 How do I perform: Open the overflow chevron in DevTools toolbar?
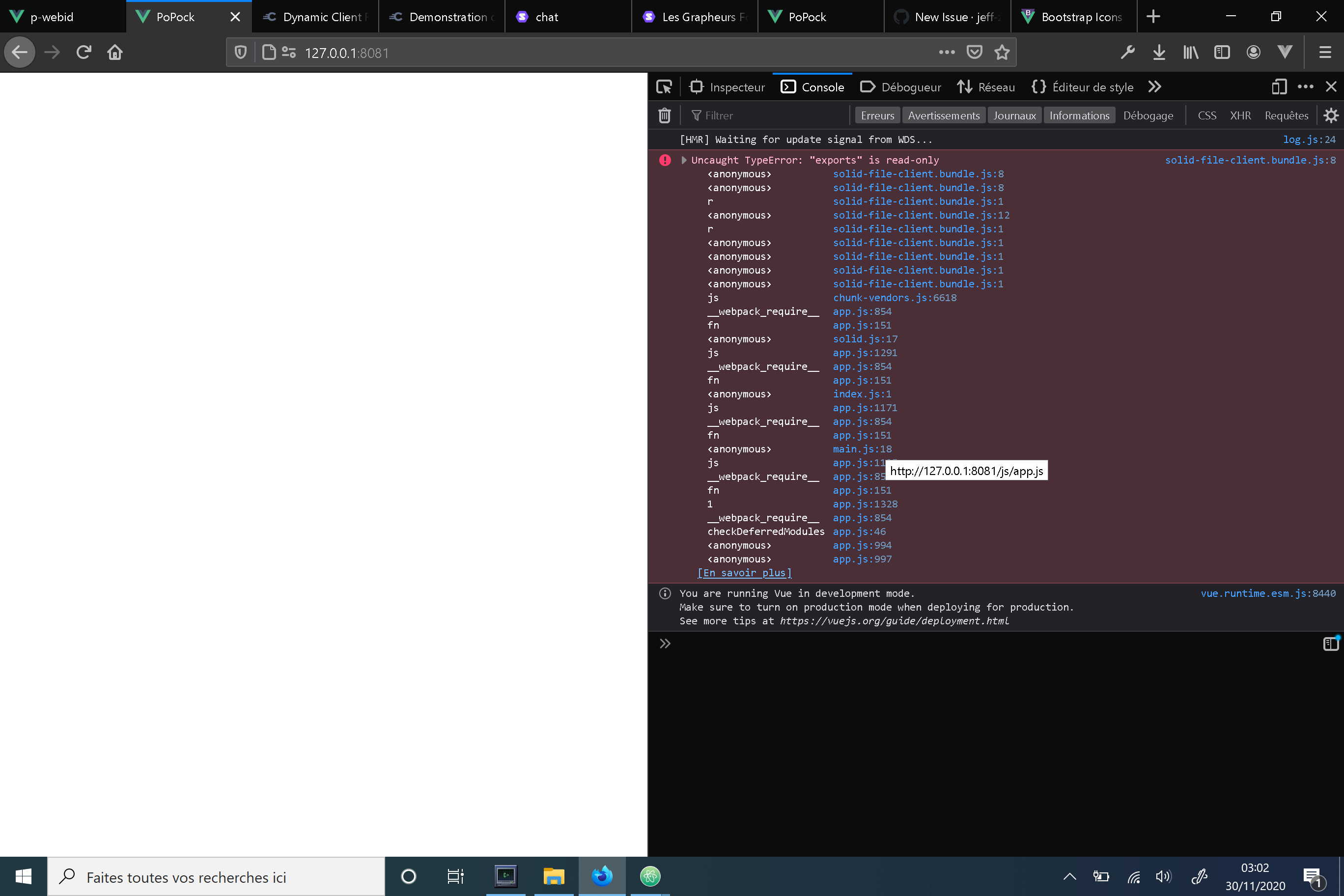(x=1154, y=86)
